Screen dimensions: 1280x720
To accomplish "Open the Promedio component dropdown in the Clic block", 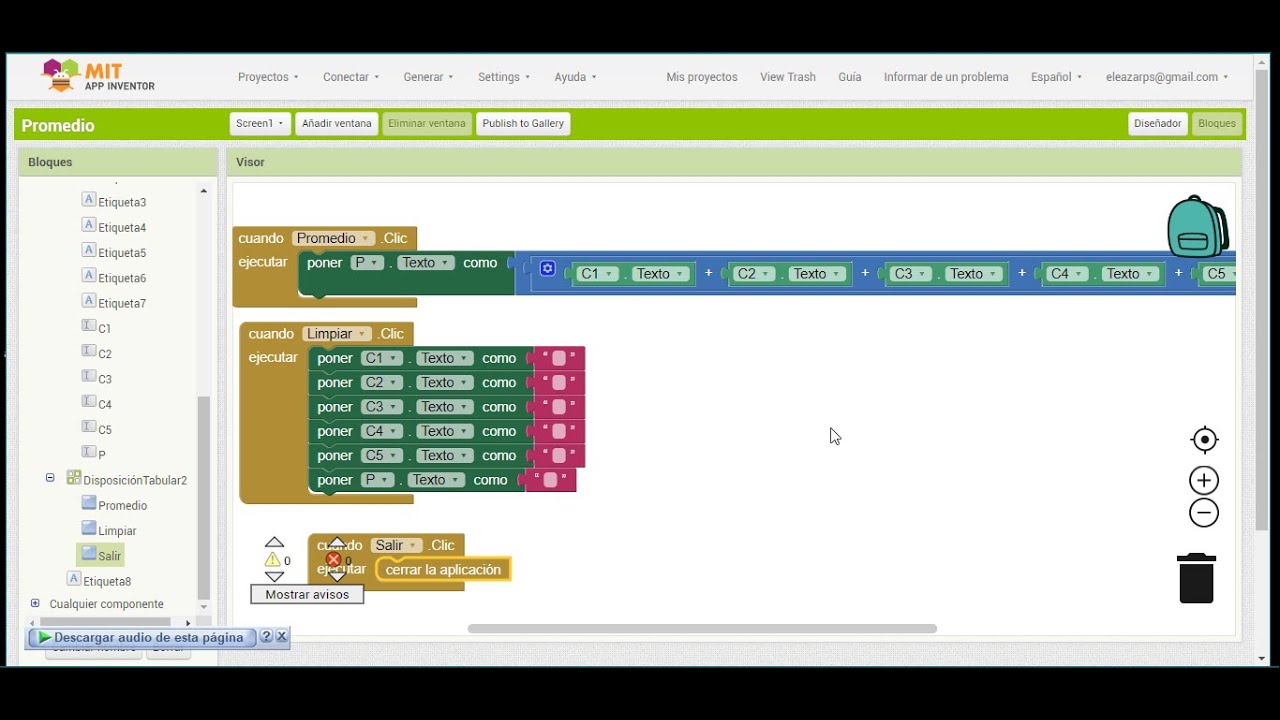I will (334, 238).
